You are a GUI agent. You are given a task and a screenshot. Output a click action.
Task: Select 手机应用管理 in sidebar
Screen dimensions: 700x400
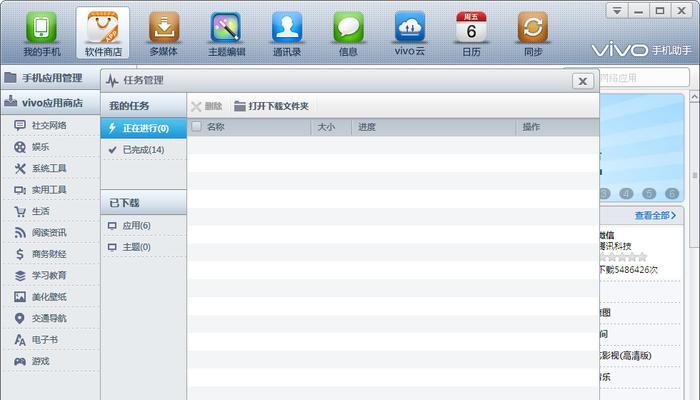(x=50, y=78)
